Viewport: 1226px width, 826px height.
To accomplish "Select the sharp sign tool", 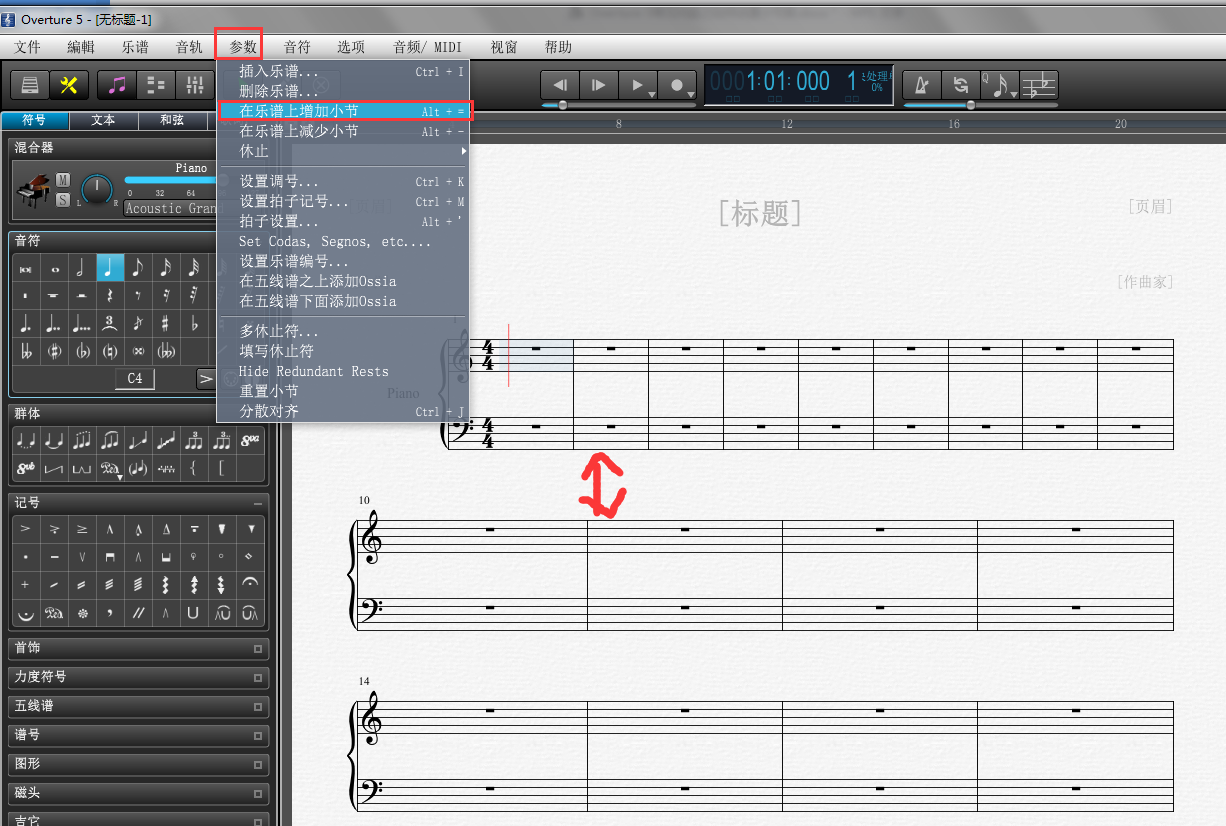I will point(165,324).
